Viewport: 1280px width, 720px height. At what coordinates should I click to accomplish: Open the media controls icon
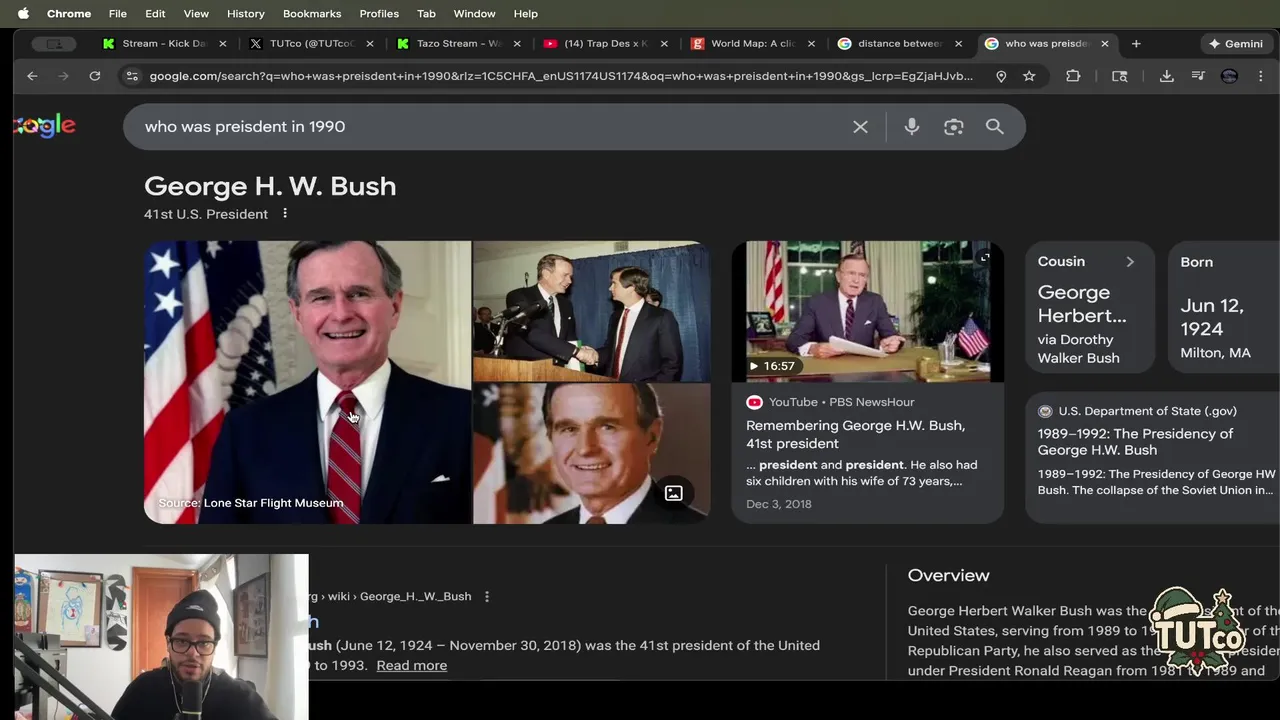pos(1198,76)
